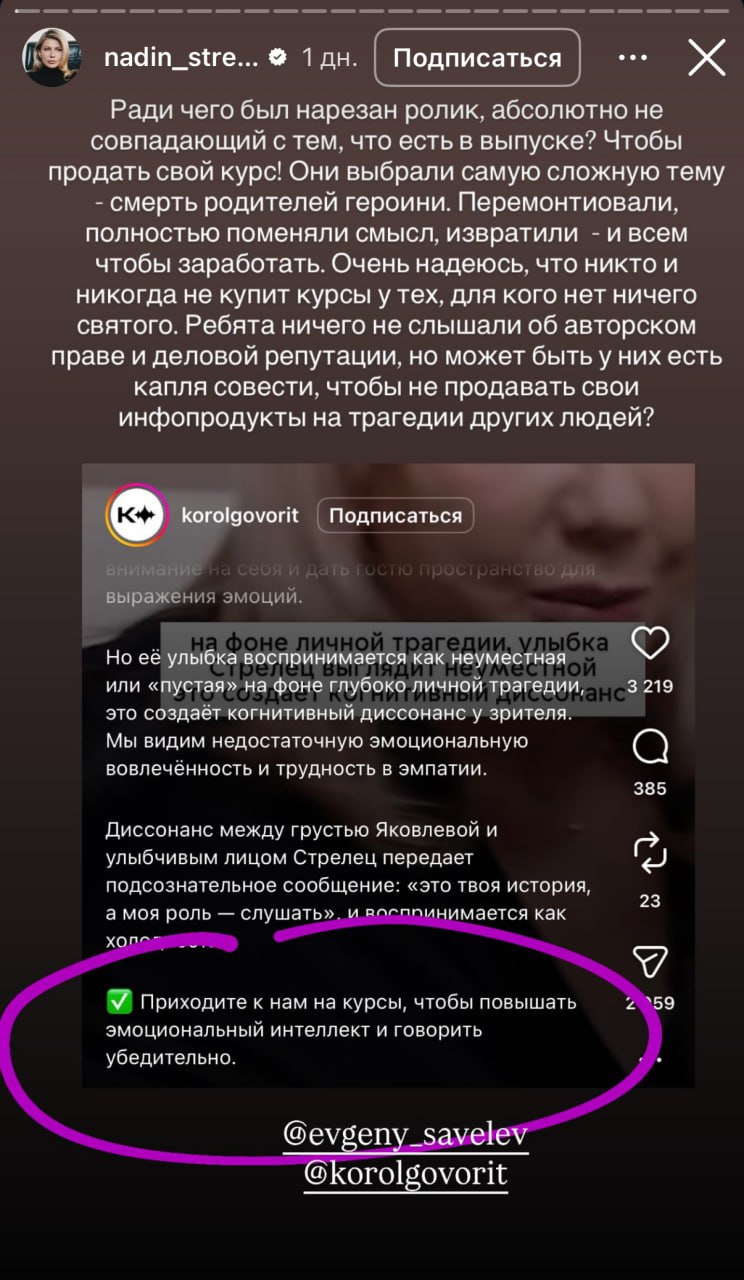744x1280 pixels.
Task: Tap the green checkmark course invitation line
Action: tap(355, 1029)
